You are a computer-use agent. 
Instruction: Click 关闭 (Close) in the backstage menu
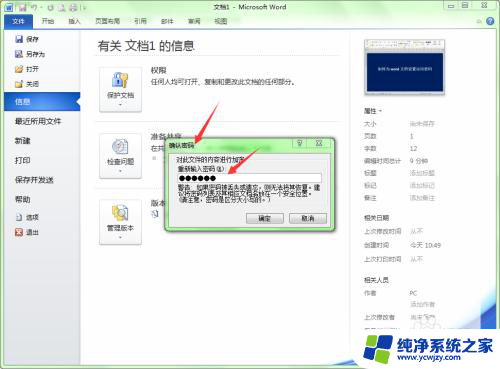(x=27, y=84)
